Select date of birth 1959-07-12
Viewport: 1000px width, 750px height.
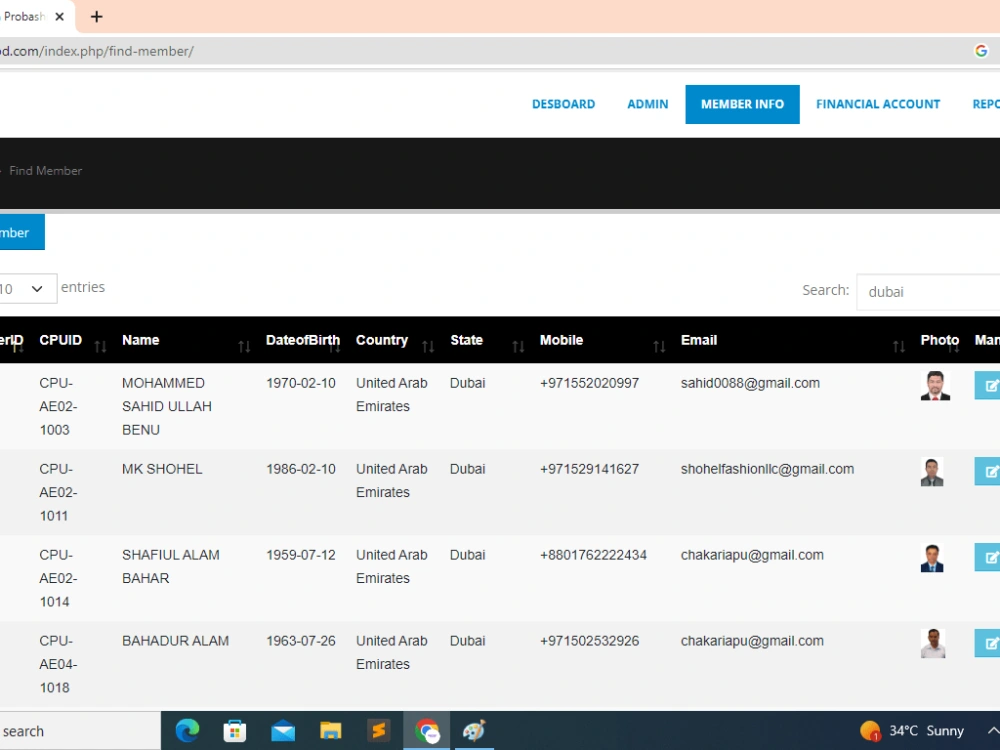click(300, 555)
